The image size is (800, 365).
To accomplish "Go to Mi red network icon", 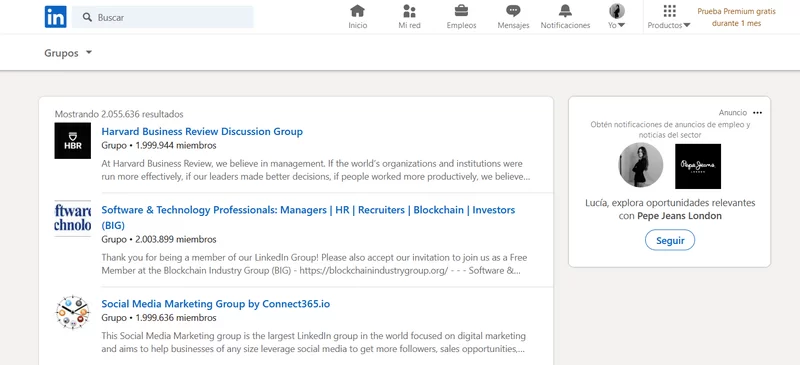I will point(409,11).
